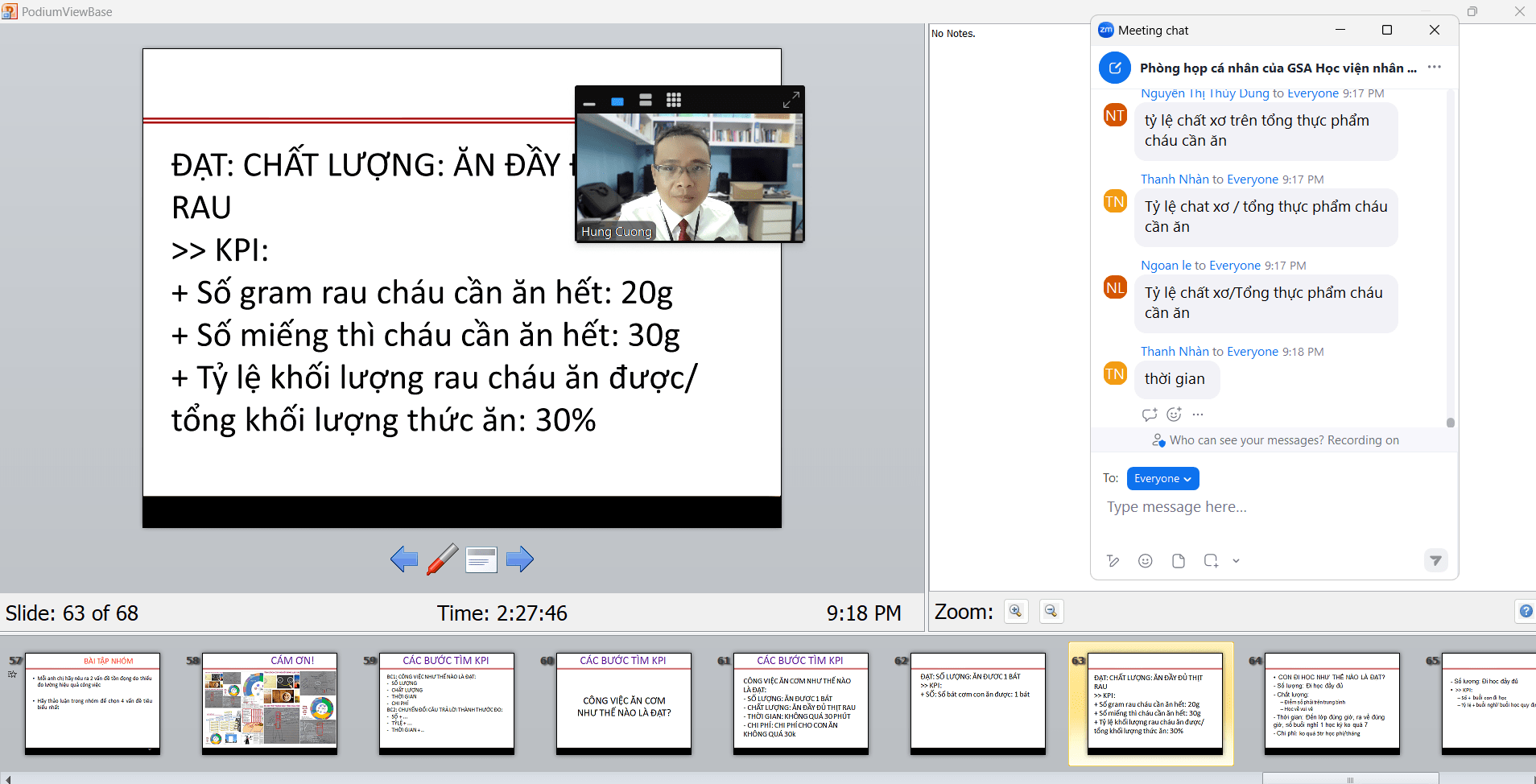Expand the Hung Cuong video window
Screen dimensions: 1536x784
tap(791, 100)
